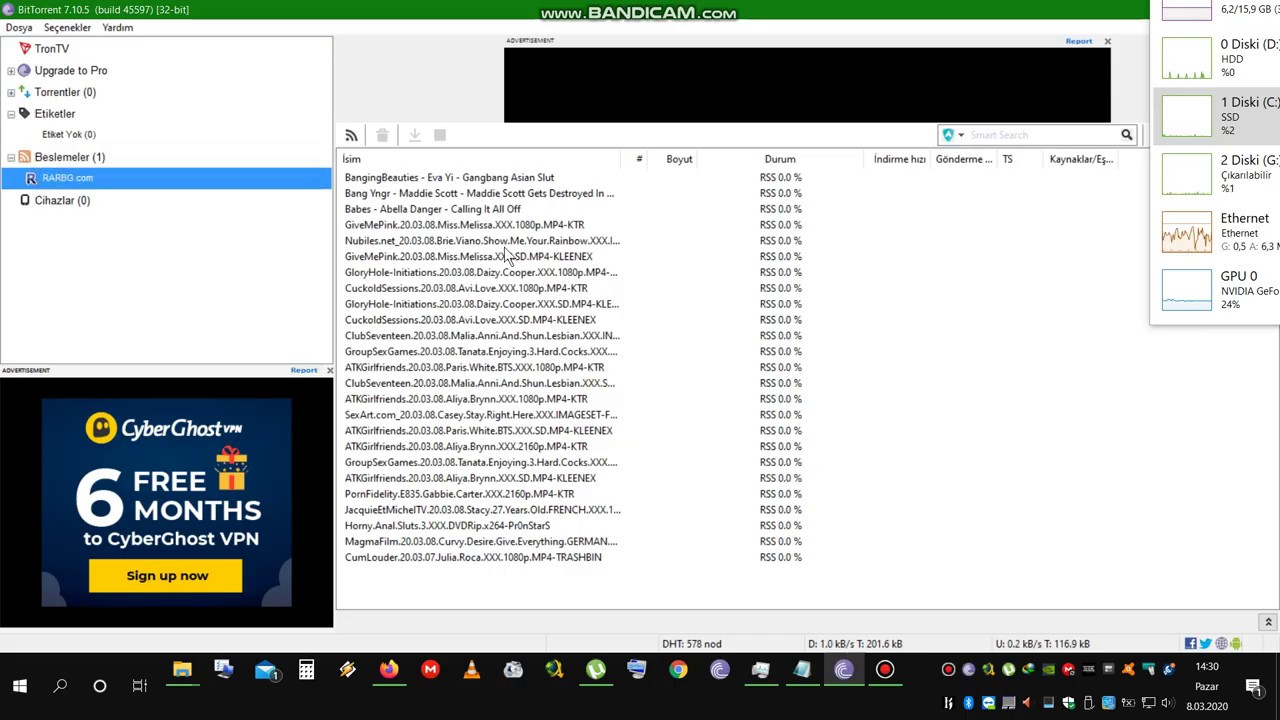Switch to uTorrent on the taskbar
This screenshot has width=1280, height=720.
(x=596, y=670)
